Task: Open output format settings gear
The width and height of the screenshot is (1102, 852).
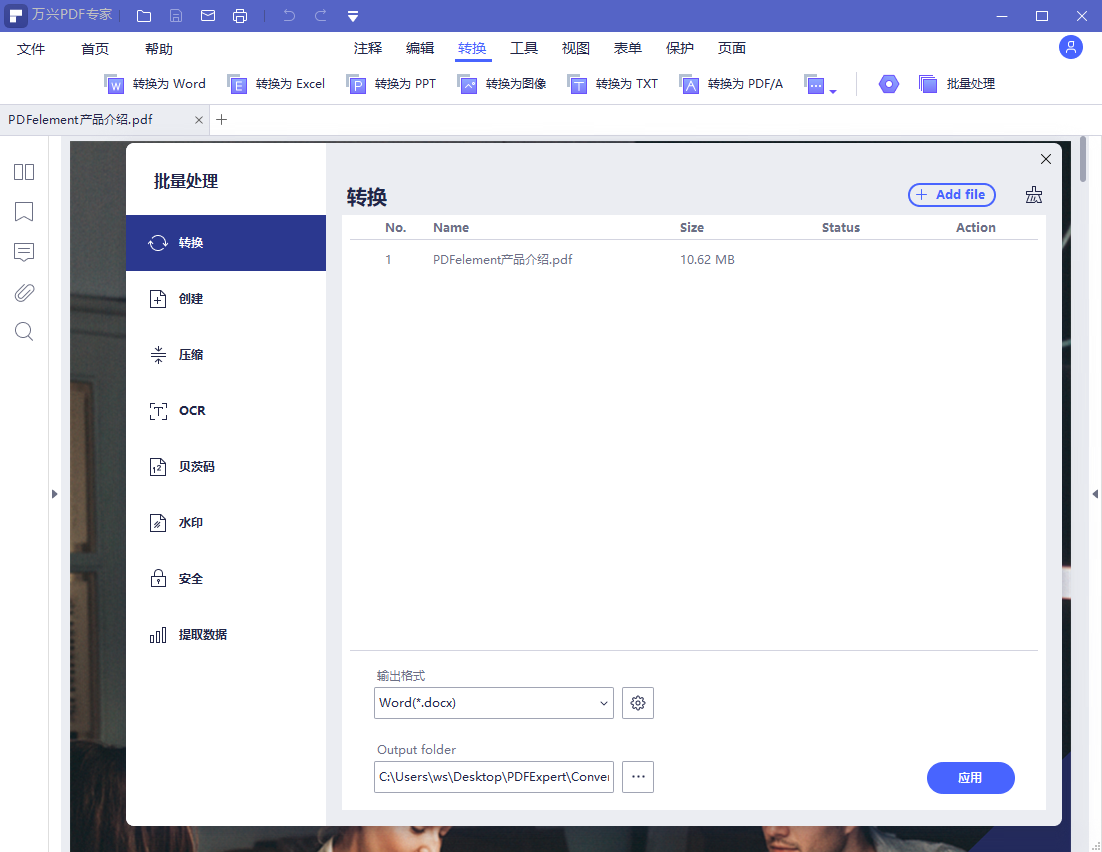Action: coord(637,703)
